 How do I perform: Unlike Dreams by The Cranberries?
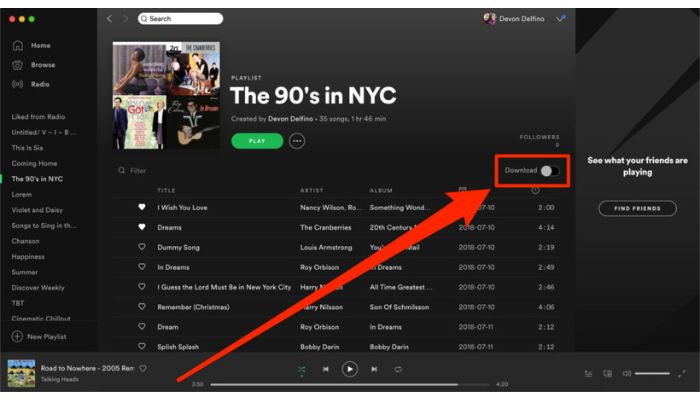click(x=142, y=227)
